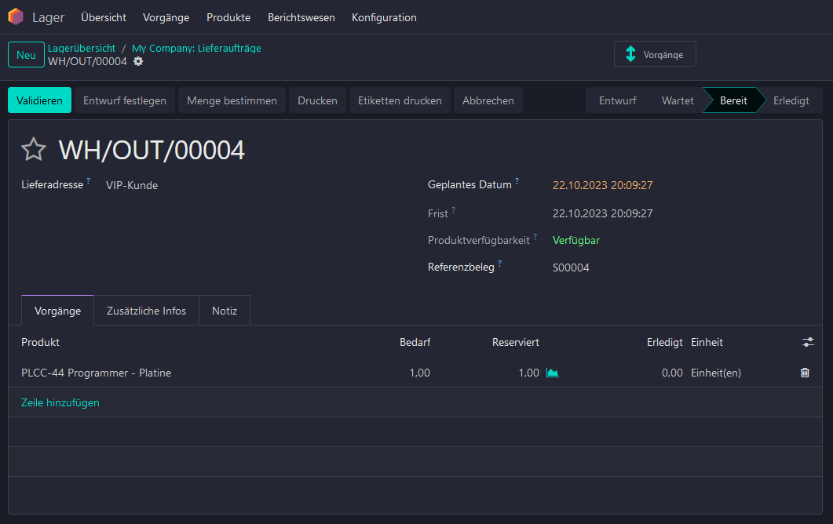Open the Übersicht menu
This screenshot has height=524, width=833.
[104, 18]
